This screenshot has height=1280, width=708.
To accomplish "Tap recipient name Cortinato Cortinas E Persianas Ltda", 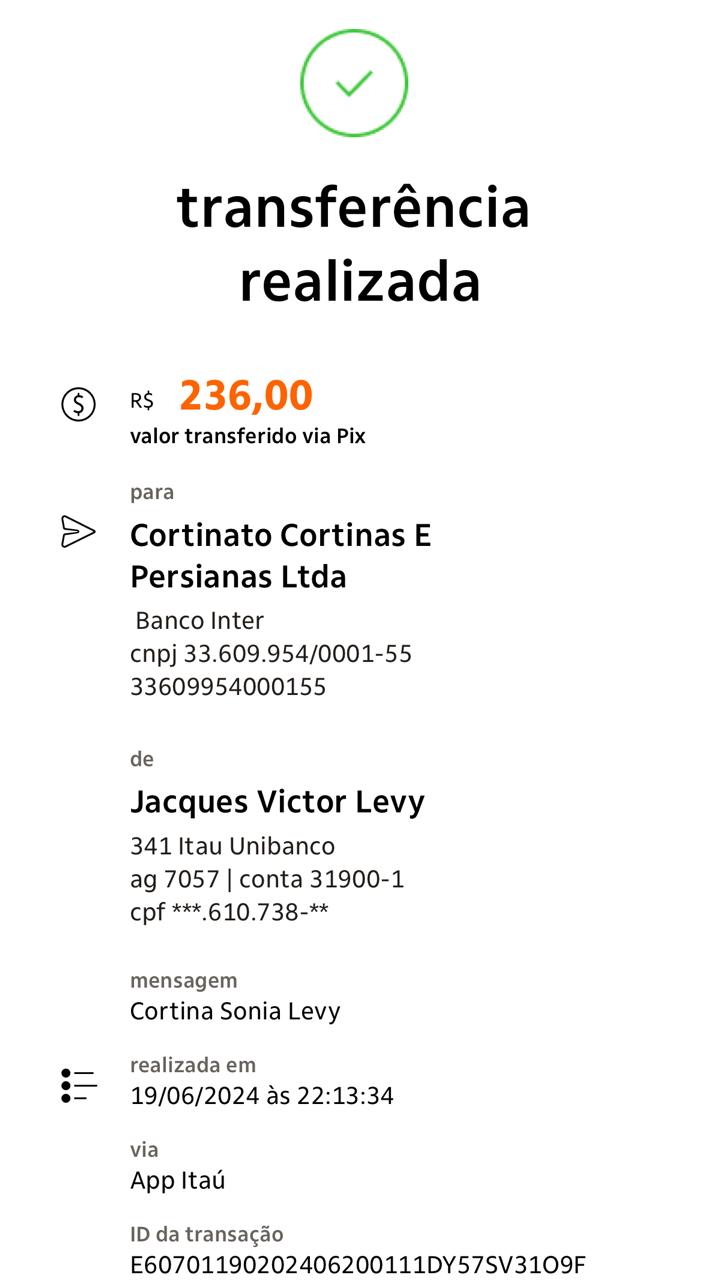I will point(281,556).
